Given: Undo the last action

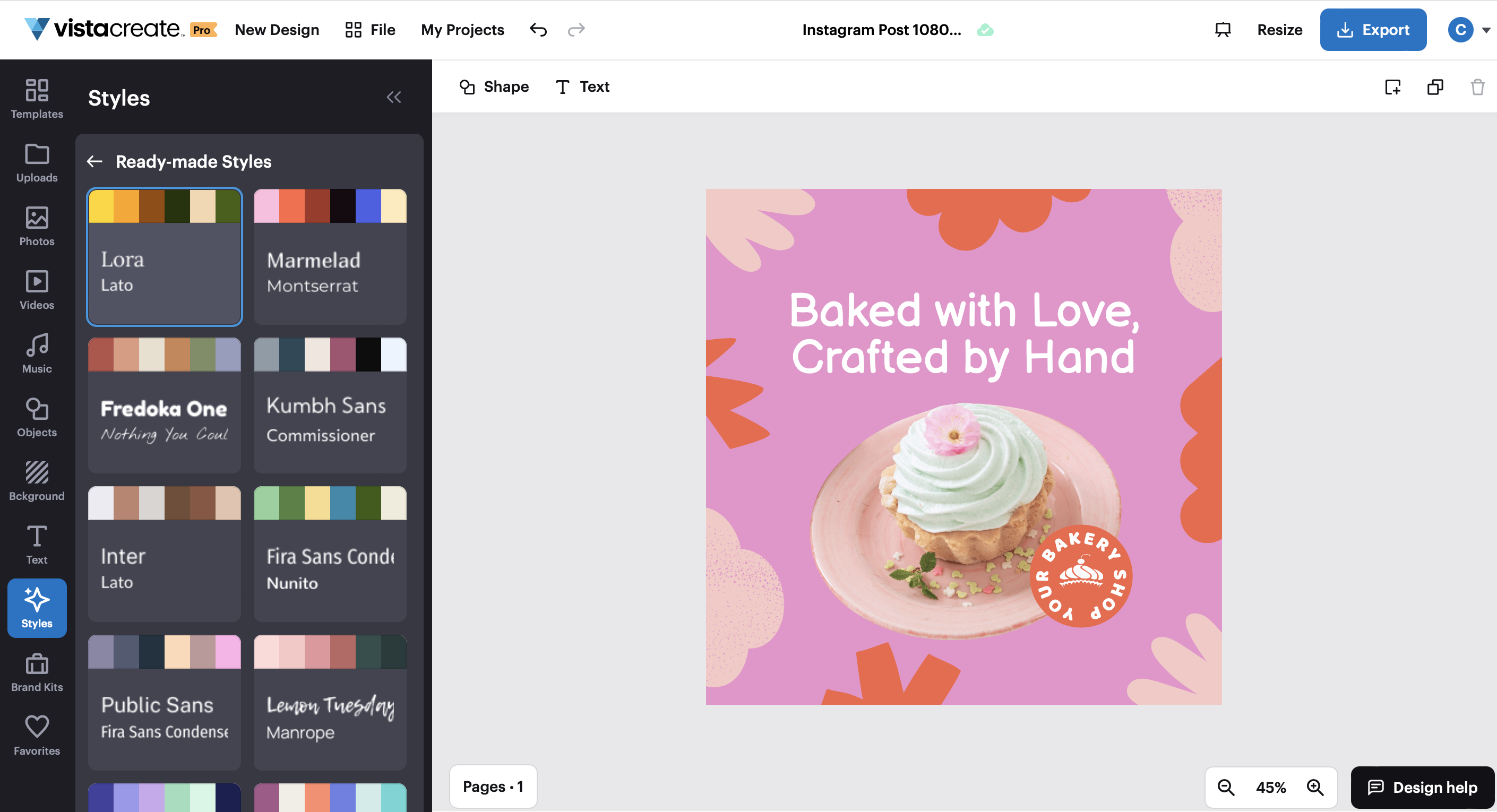Looking at the screenshot, I should [538, 30].
